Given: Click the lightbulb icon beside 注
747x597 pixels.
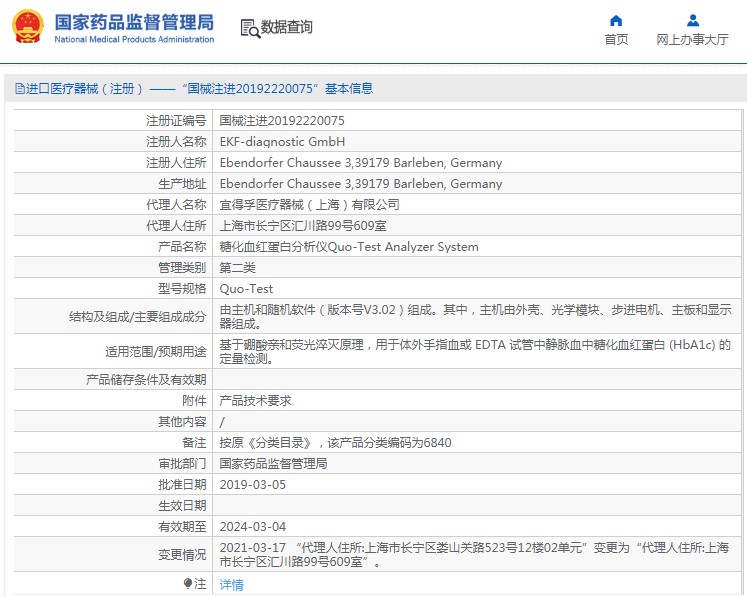Looking at the screenshot, I should tap(187, 583).
